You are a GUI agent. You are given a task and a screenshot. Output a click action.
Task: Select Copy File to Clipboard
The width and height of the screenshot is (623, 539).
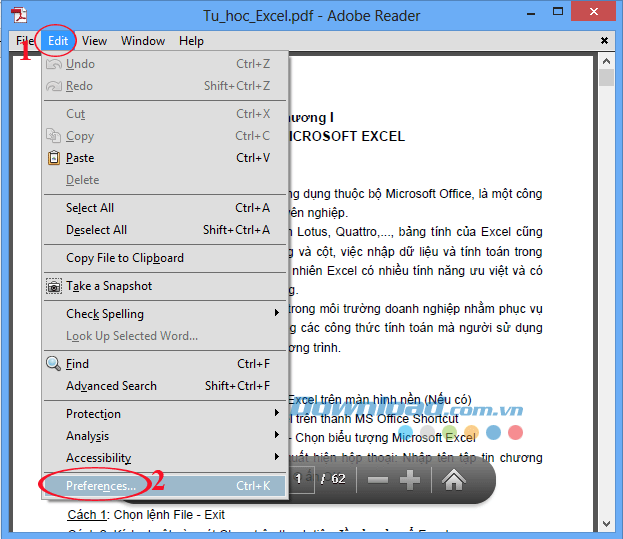coord(164,258)
